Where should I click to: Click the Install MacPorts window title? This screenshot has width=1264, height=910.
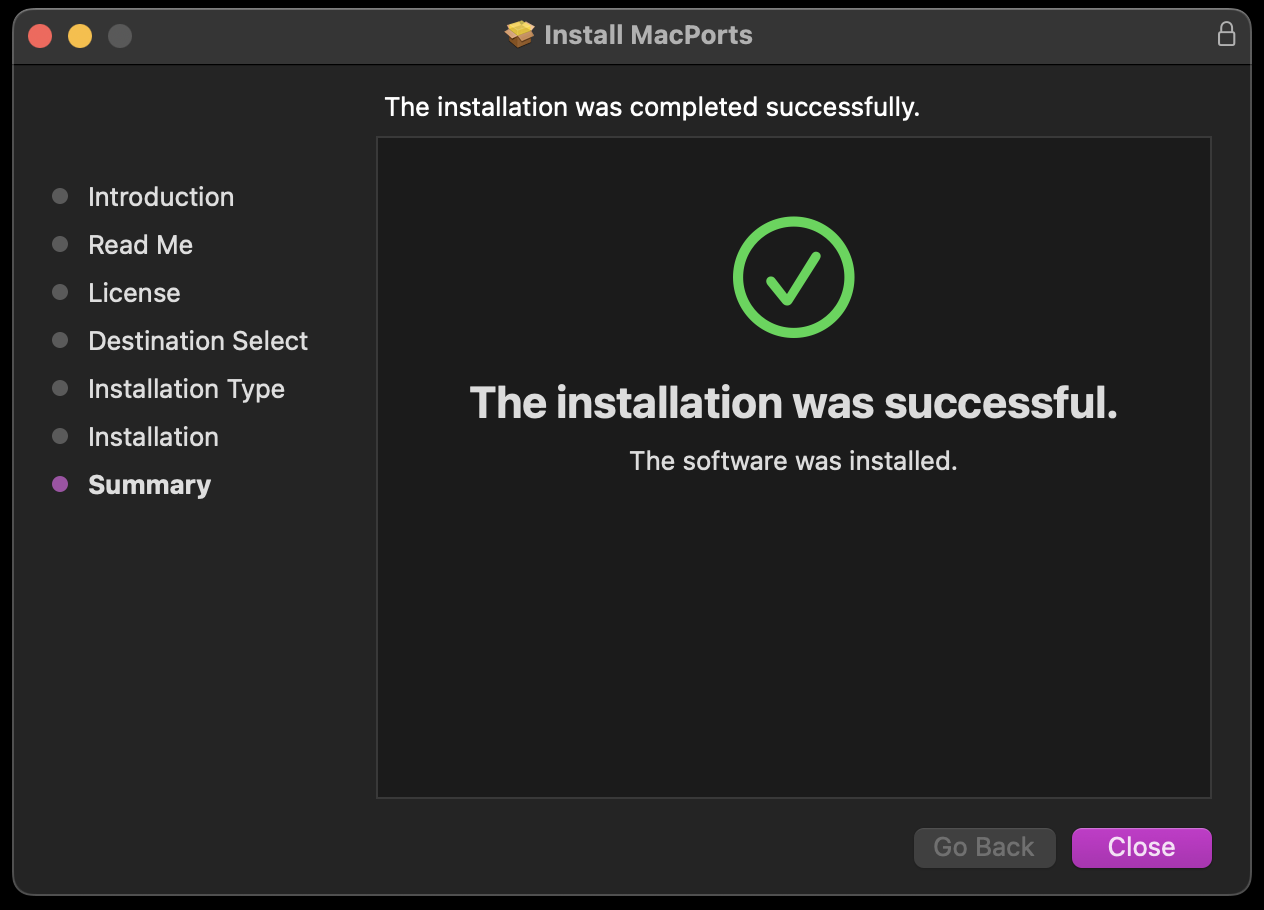pos(648,35)
